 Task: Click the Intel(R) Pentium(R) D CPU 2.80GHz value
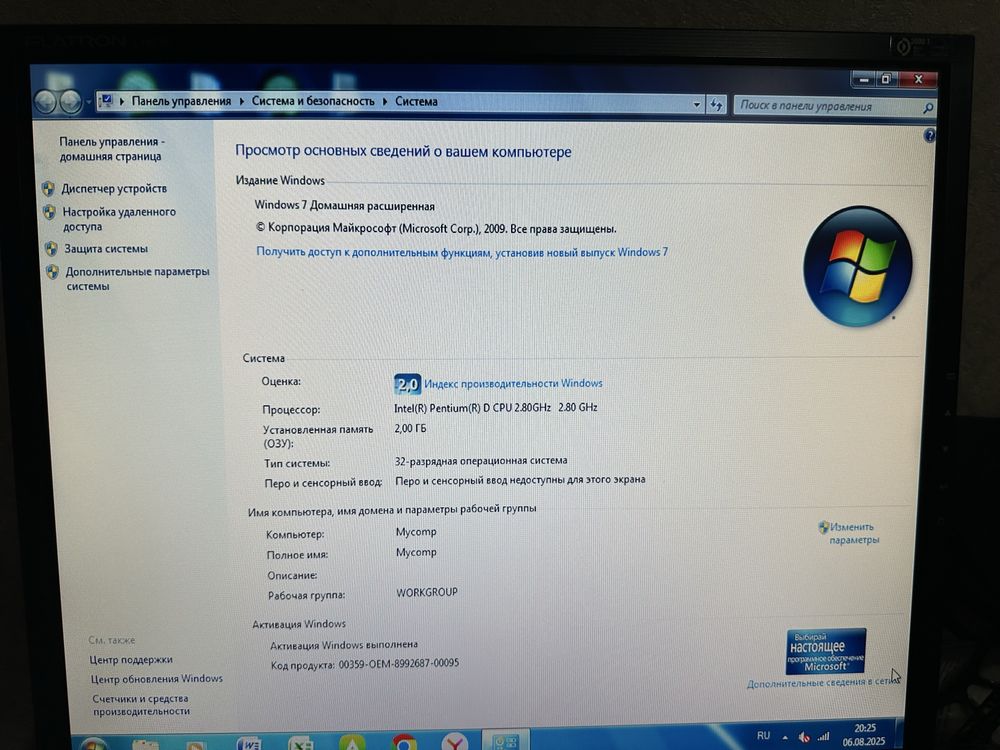click(x=496, y=408)
